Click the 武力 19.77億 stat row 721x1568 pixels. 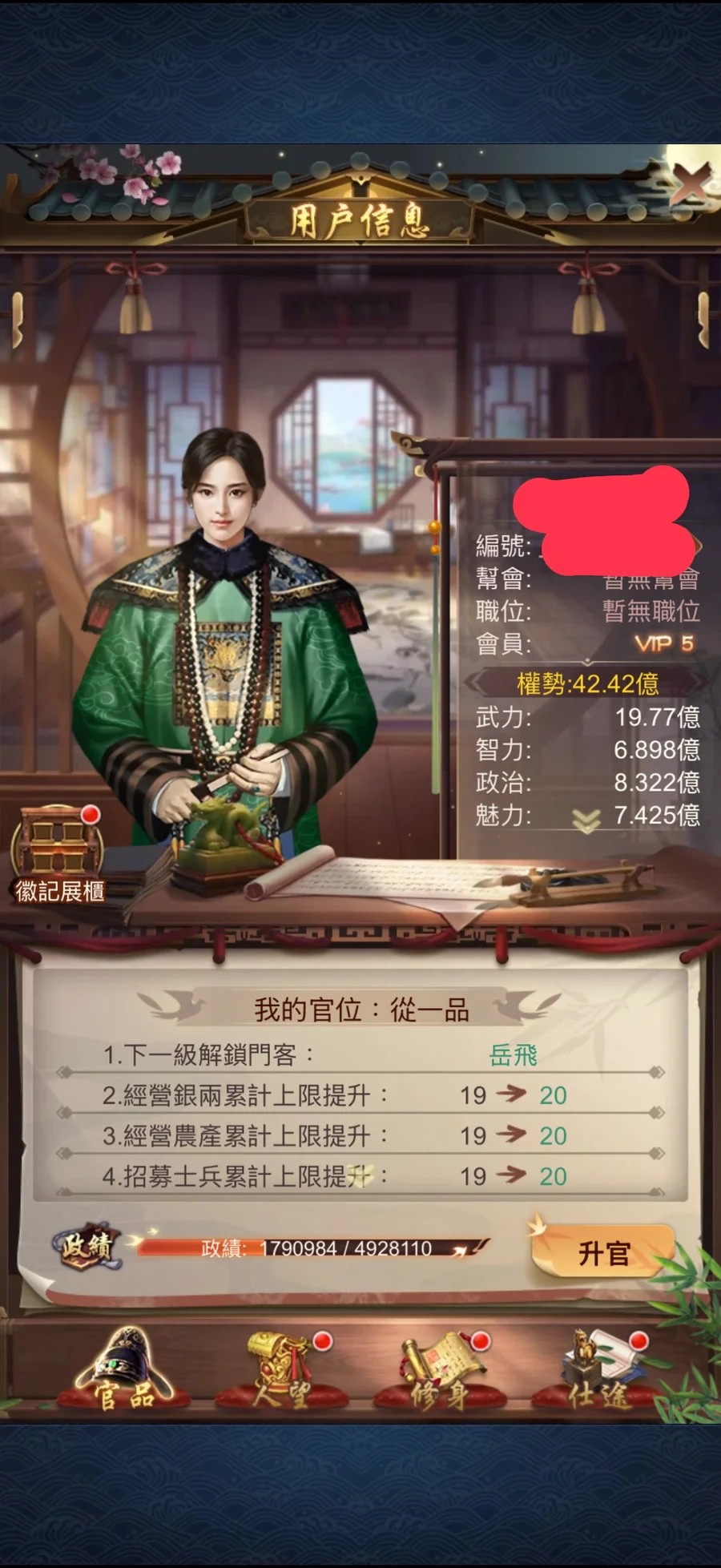point(587,716)
